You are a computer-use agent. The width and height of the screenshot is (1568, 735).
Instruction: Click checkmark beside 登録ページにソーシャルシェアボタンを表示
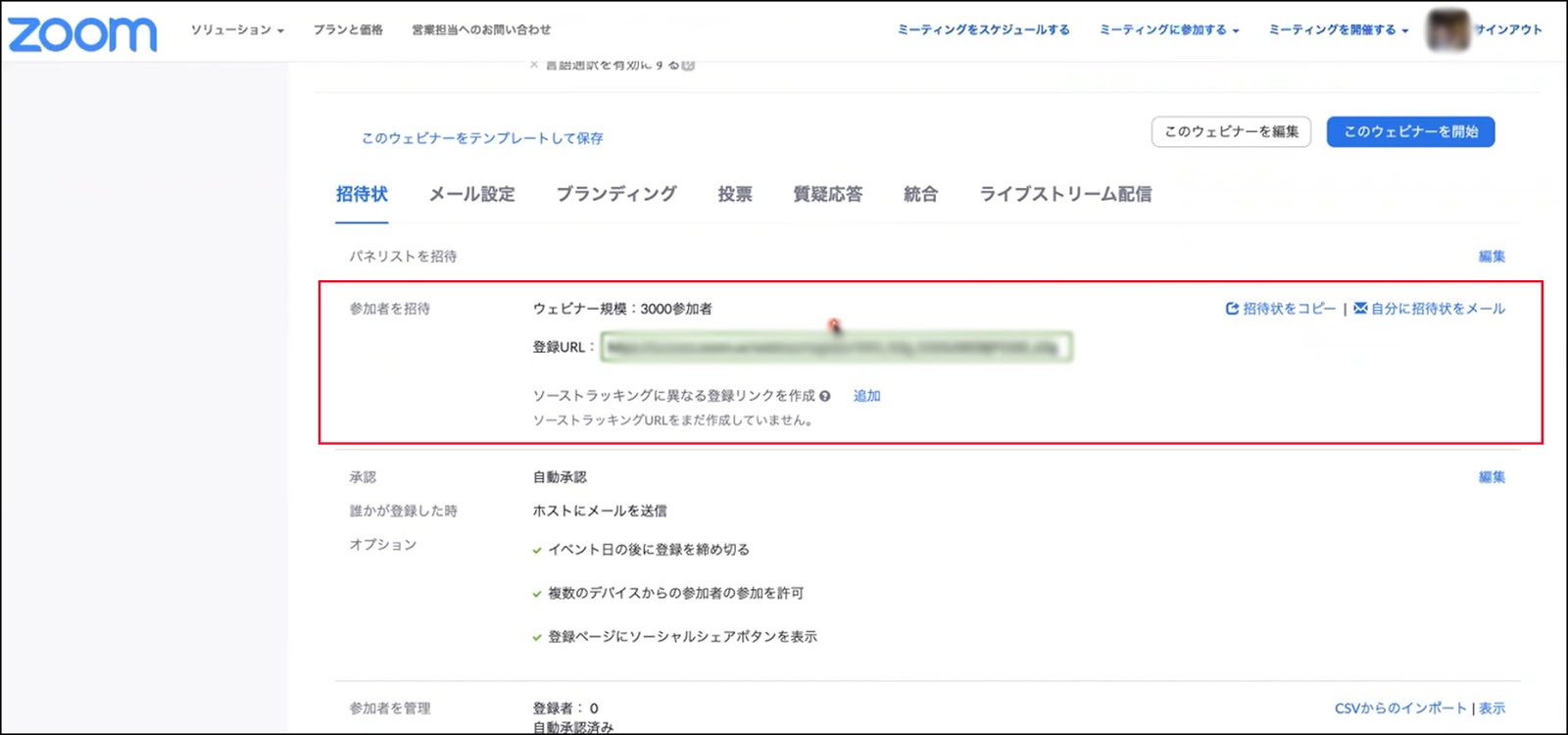point(537,638)
